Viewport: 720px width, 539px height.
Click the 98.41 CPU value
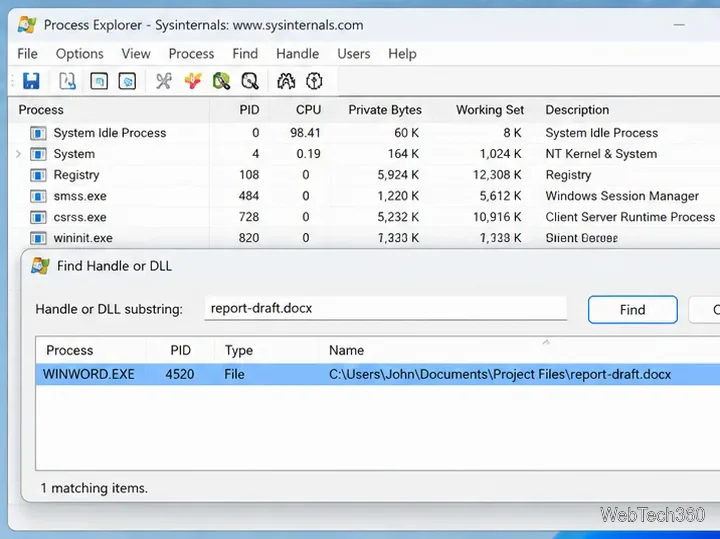pyautogui.click(x=305, y=133)
